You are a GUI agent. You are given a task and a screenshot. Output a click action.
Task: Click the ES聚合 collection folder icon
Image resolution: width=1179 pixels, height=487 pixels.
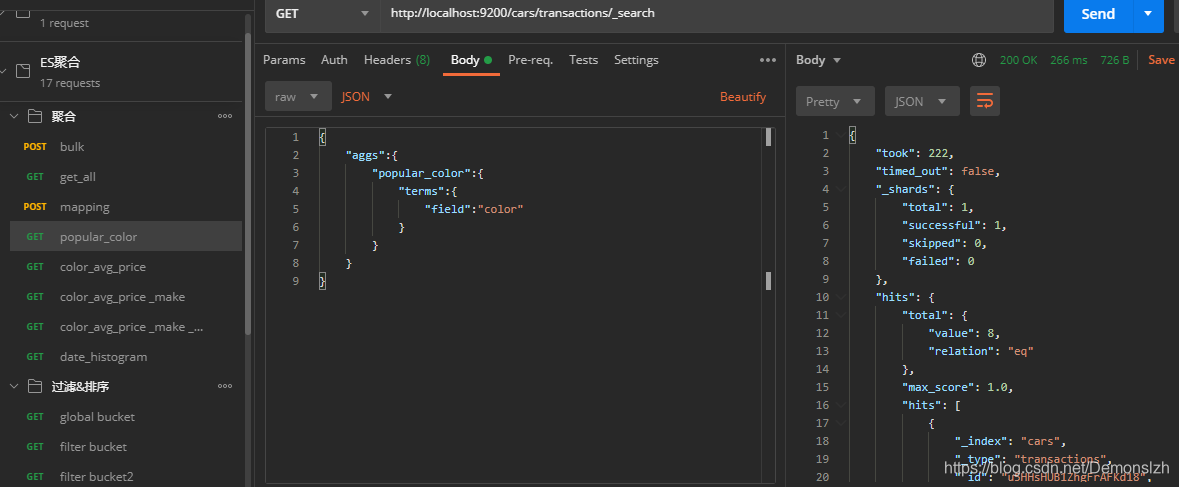point(23,71)
